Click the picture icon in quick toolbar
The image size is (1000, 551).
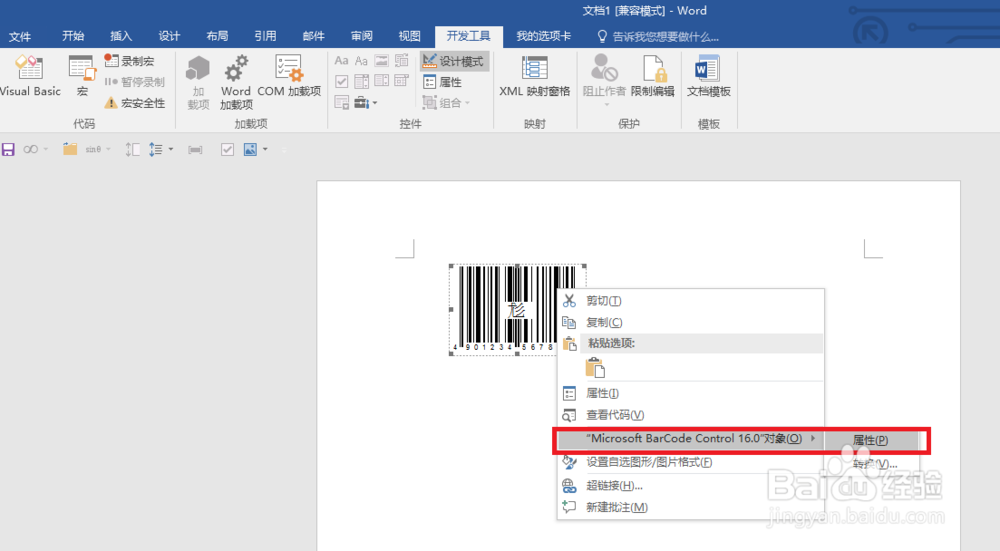coord(250,149)
